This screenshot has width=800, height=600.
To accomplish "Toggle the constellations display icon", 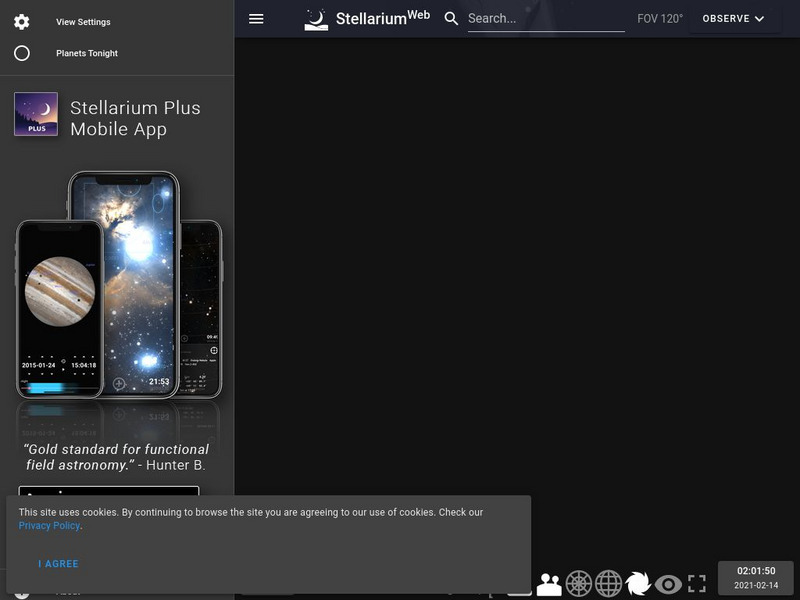I will click(x=550, y=583).
